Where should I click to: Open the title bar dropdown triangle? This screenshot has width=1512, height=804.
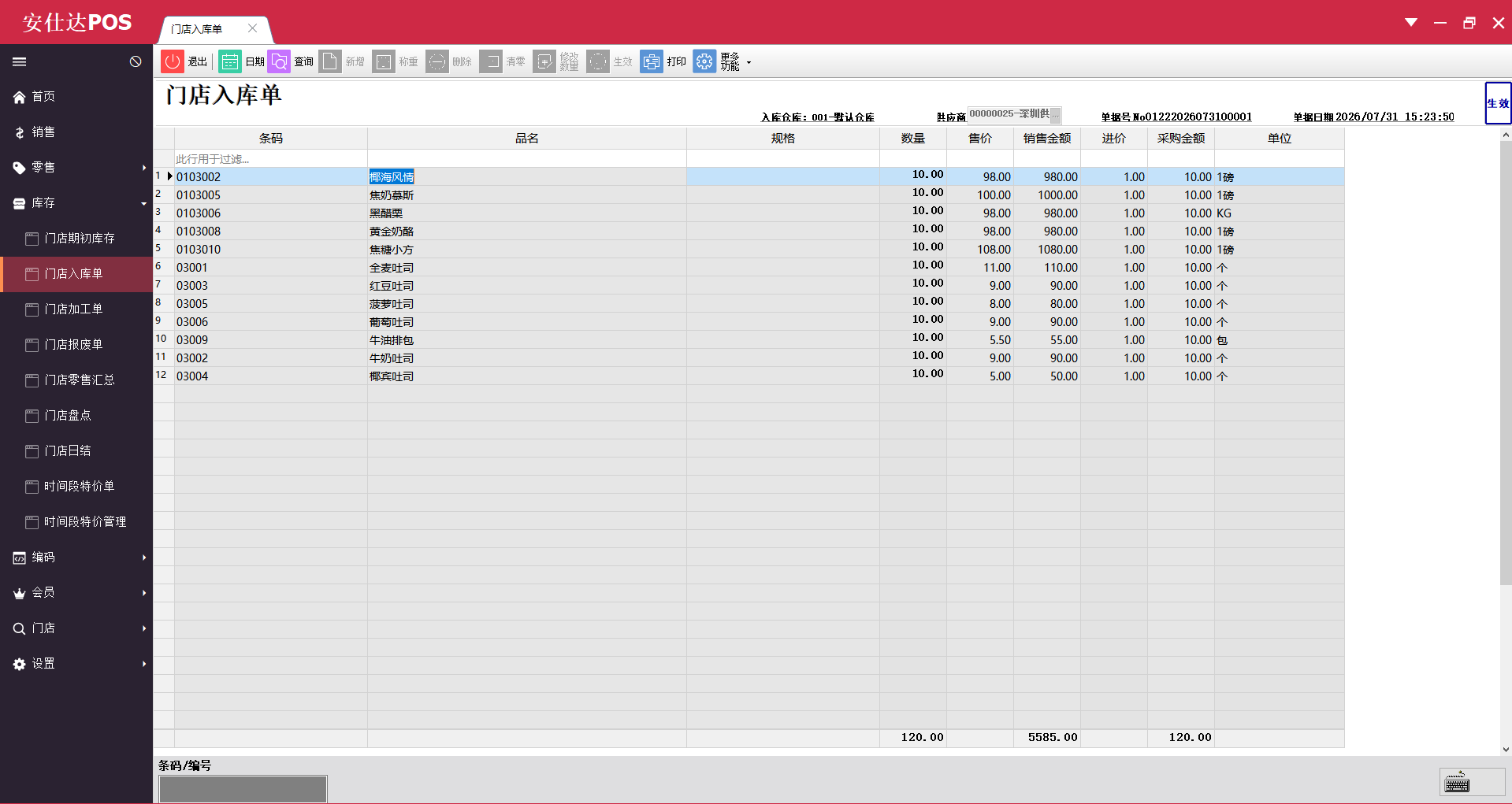(1411, 22)
